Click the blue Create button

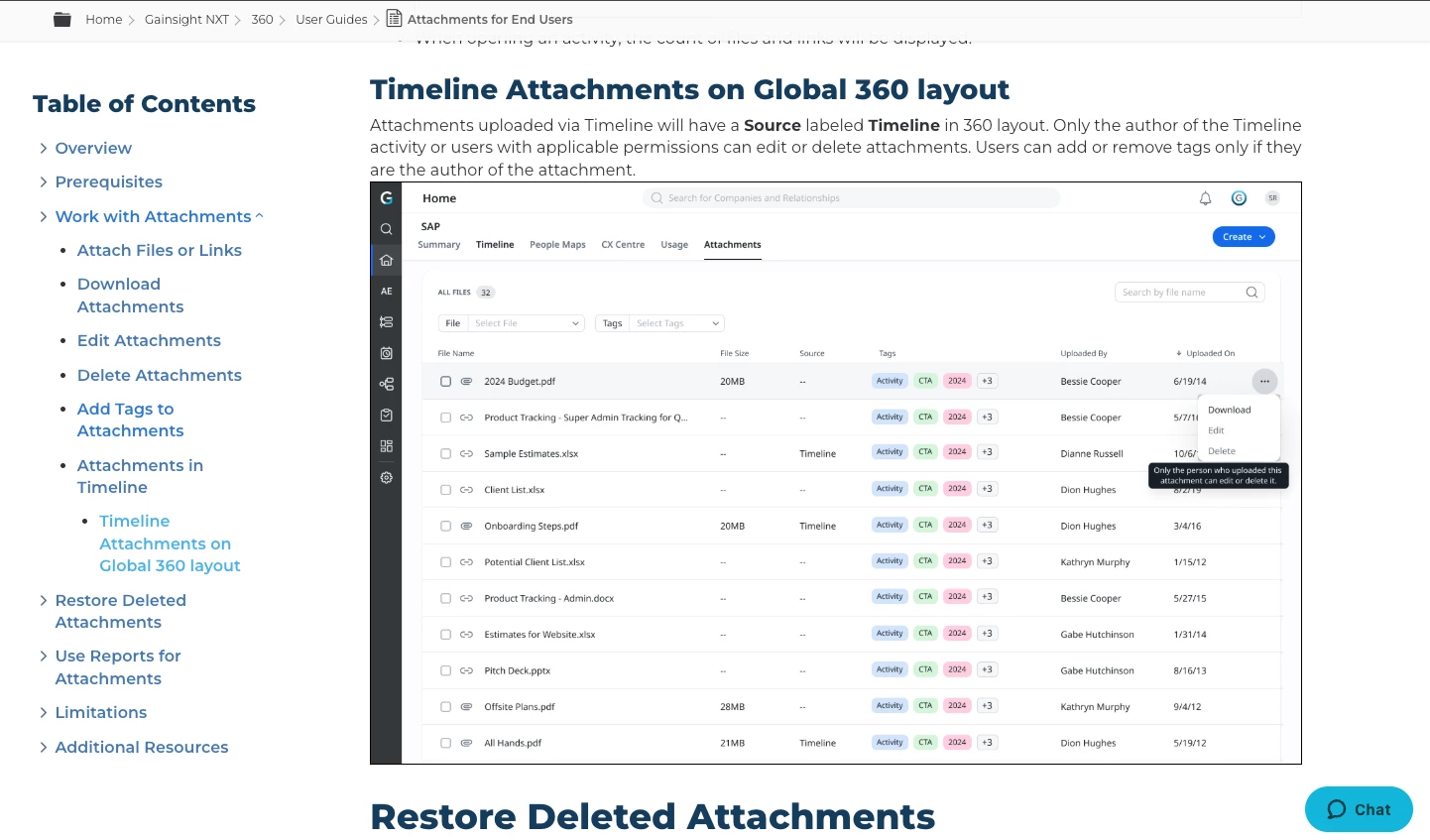pos(1244,237)
